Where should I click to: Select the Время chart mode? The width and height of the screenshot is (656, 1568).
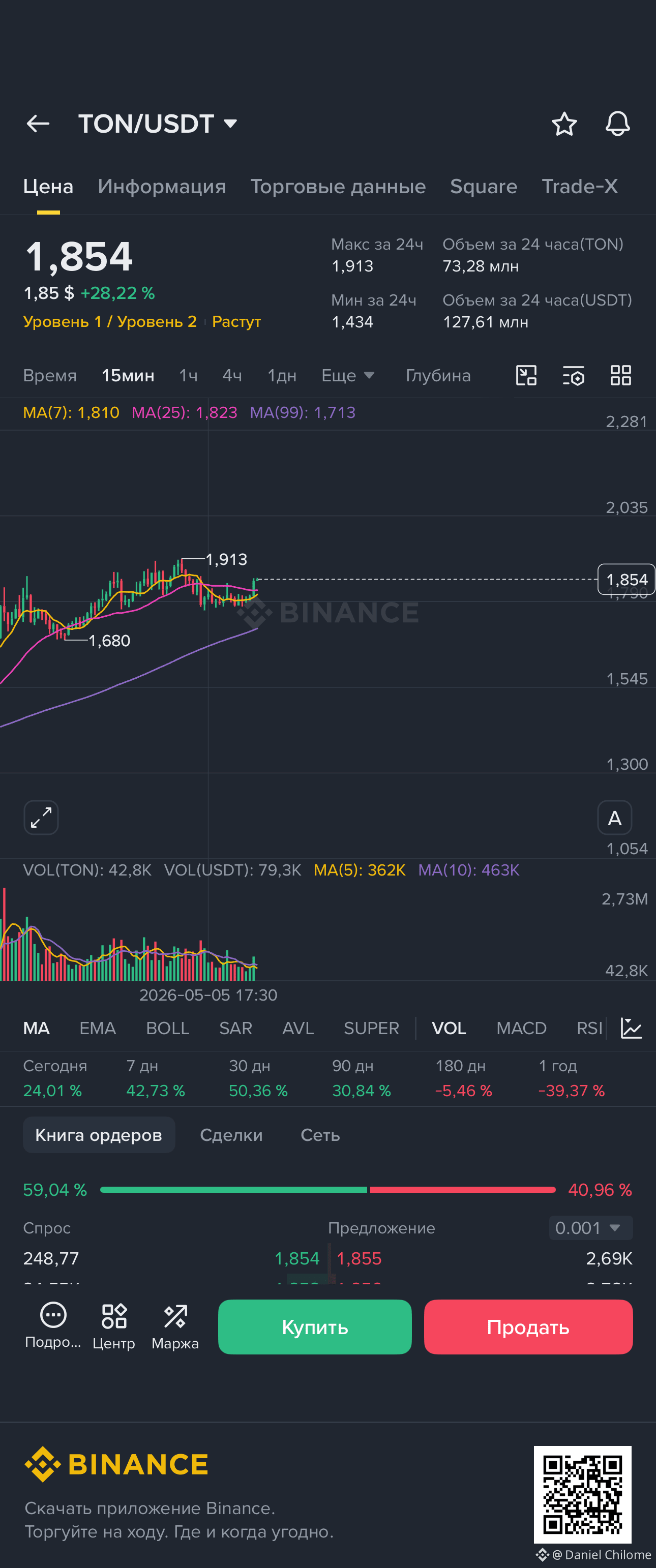(50, 376)
